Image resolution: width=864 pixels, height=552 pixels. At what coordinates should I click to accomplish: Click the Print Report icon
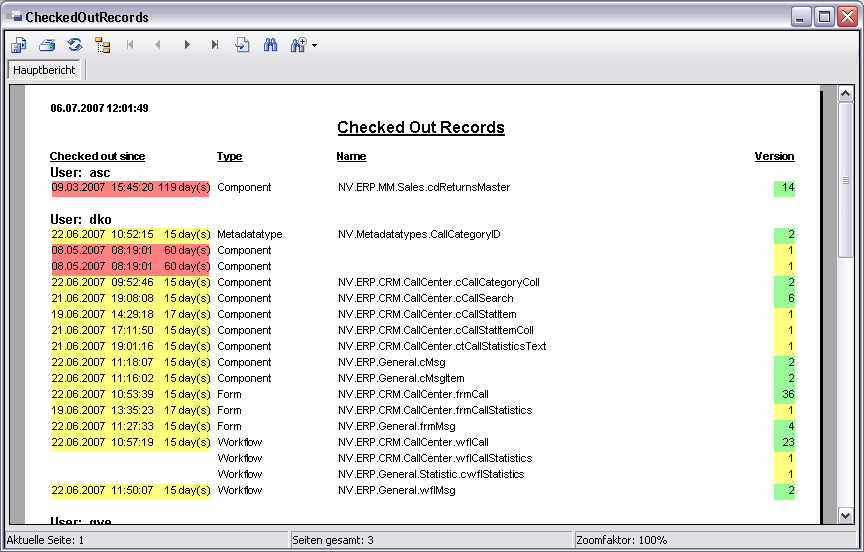tap(47, 45)
